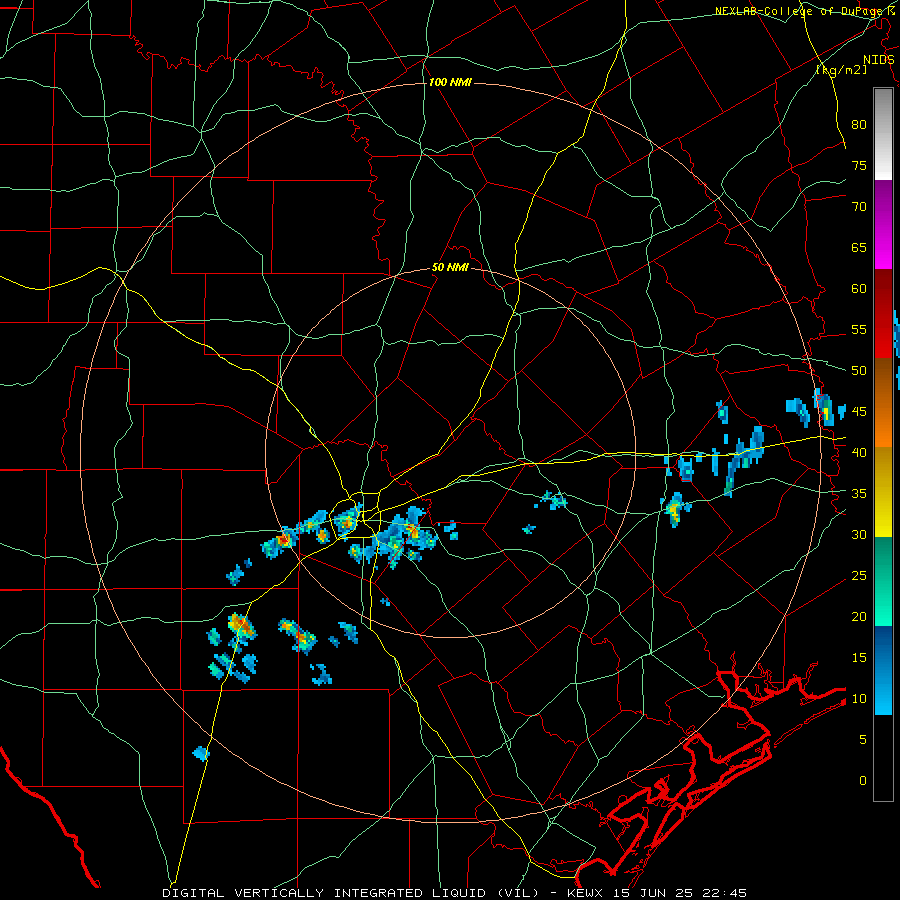Click the legend value 30
The height and width of the screenshot is (900, 900).
tap(859, 534)
